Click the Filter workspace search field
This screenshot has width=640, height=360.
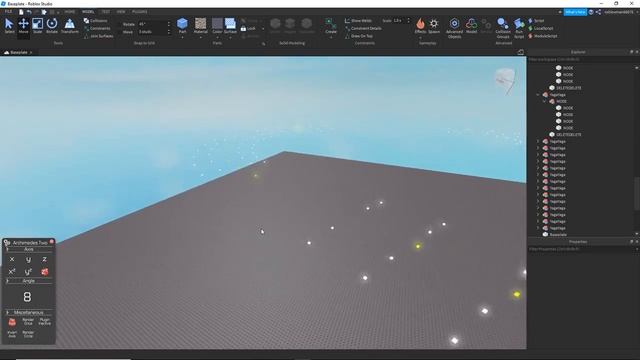581,59
